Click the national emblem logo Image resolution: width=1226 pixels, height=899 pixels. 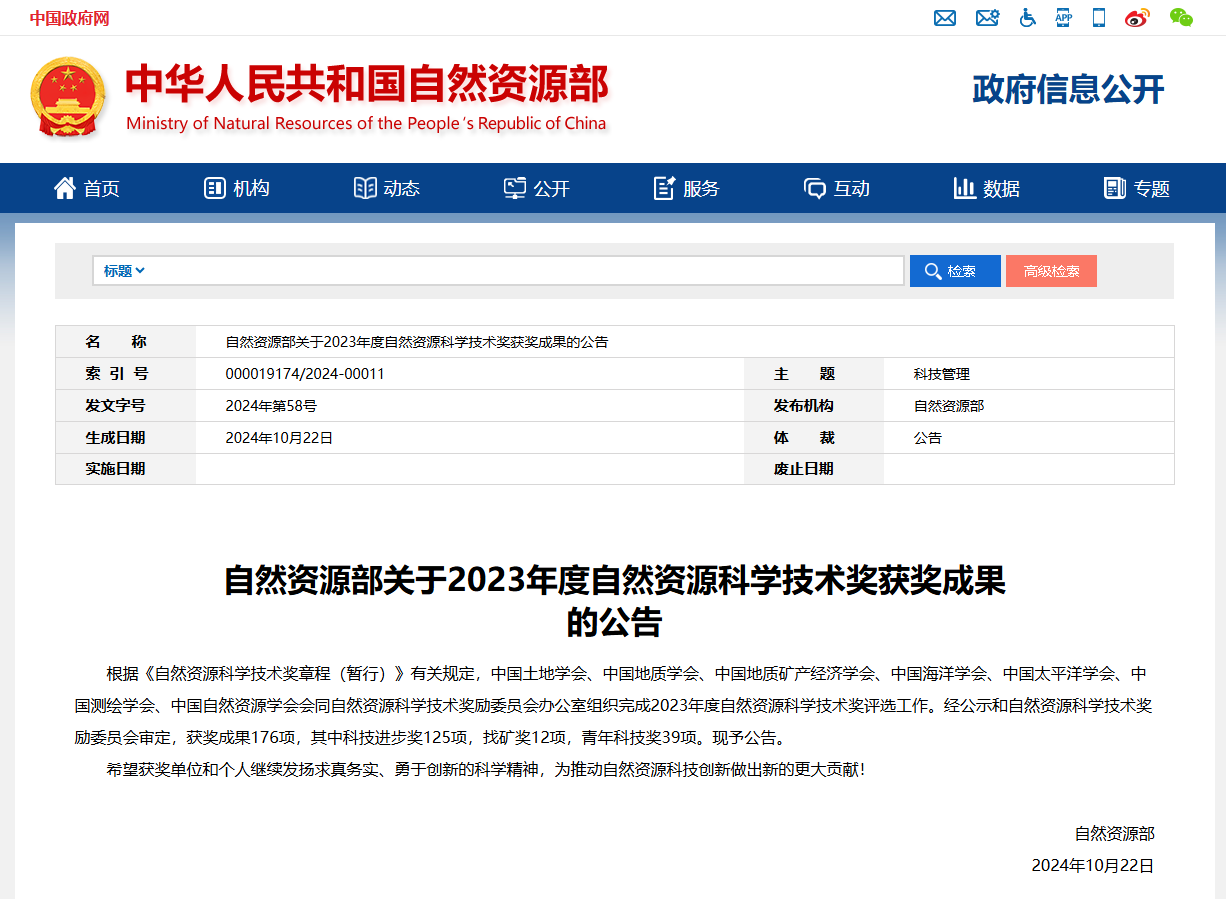67,97
